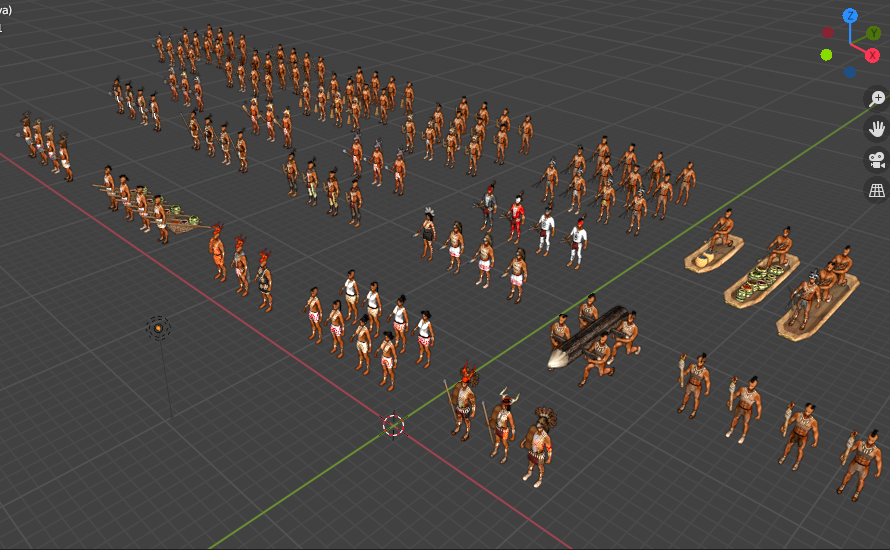Select the battering ram log model

pos(587,338)
